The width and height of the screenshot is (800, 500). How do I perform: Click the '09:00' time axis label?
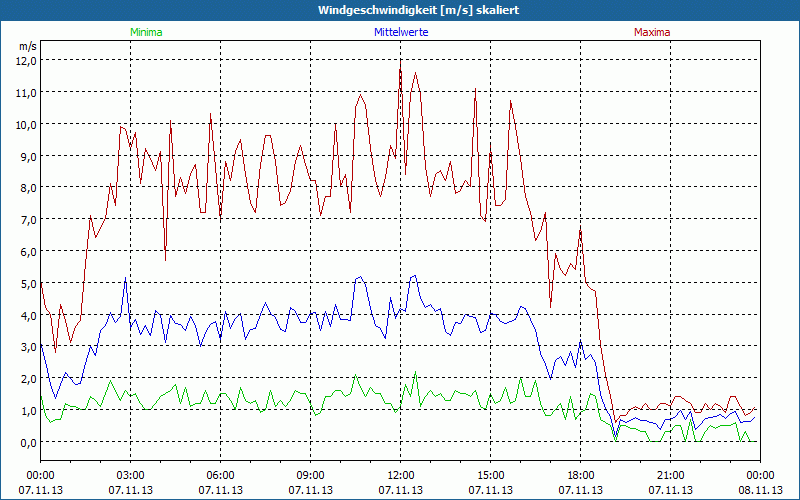[x=310, y=476]
